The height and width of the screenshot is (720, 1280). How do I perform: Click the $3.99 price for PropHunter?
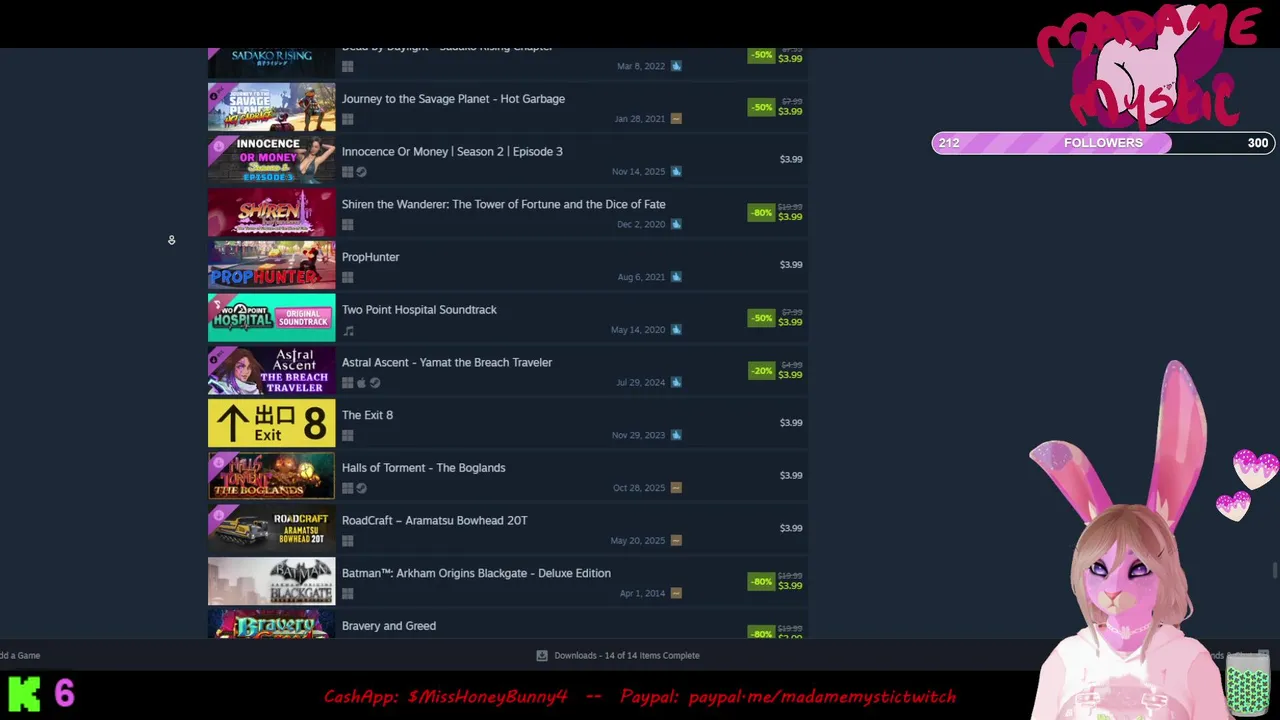(791, 265)
